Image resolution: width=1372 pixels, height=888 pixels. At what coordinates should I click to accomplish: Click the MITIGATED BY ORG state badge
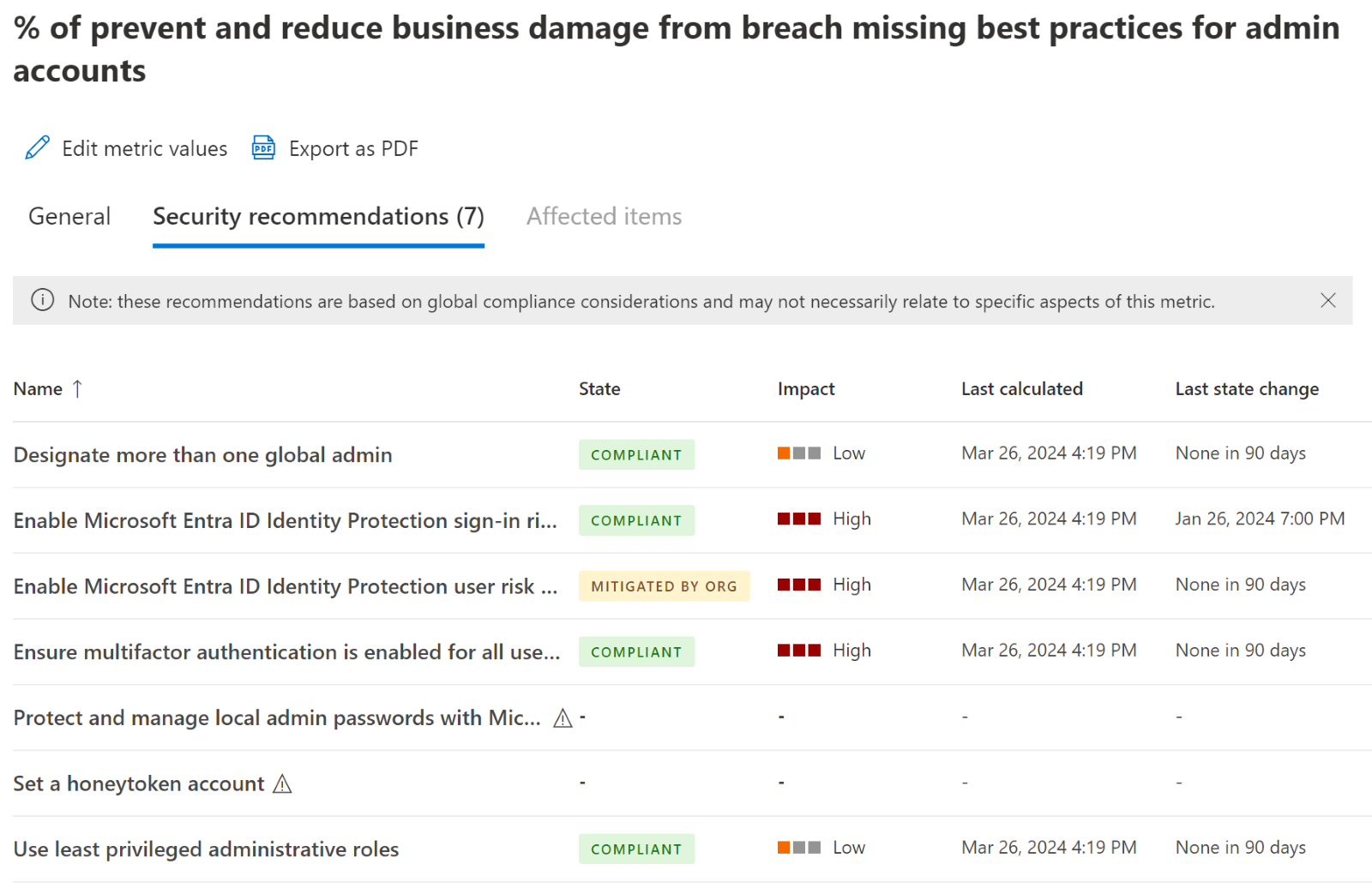(x=664, y=585)
